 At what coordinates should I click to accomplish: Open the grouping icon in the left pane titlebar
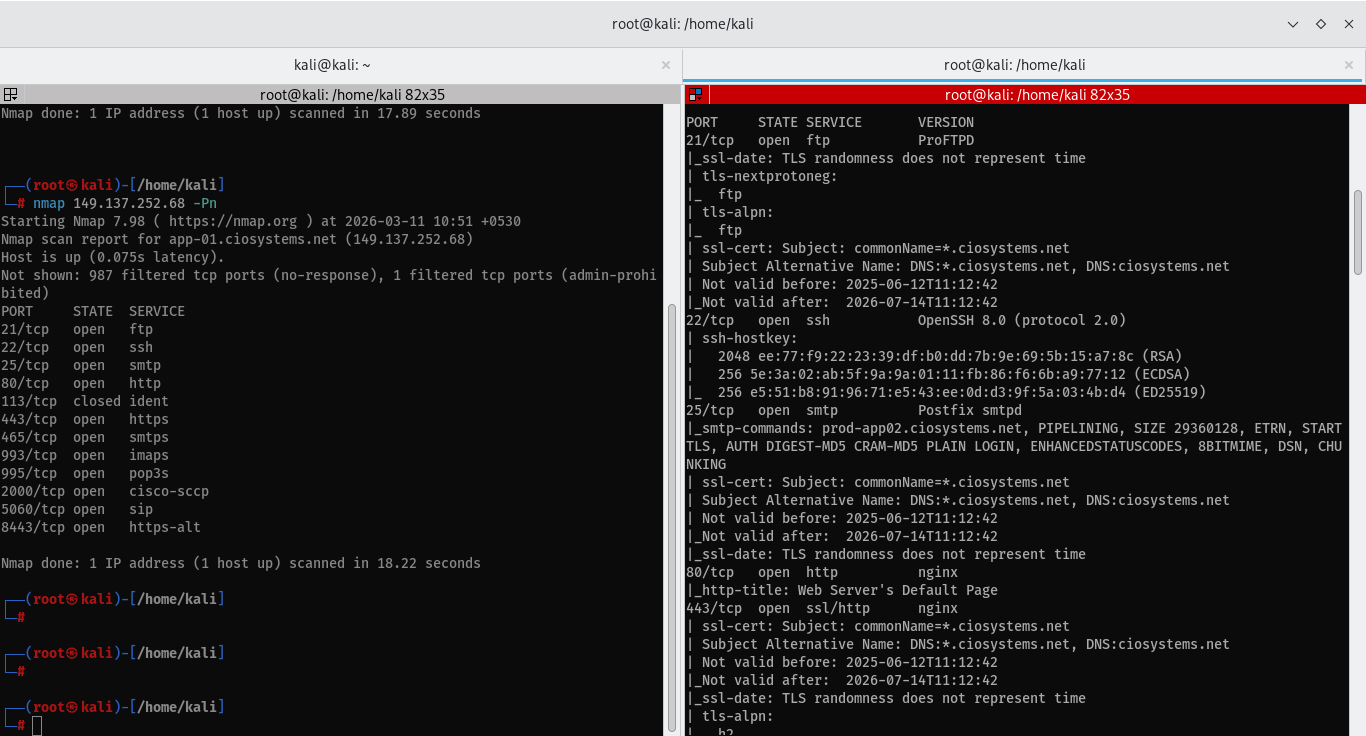pos(10,94)
